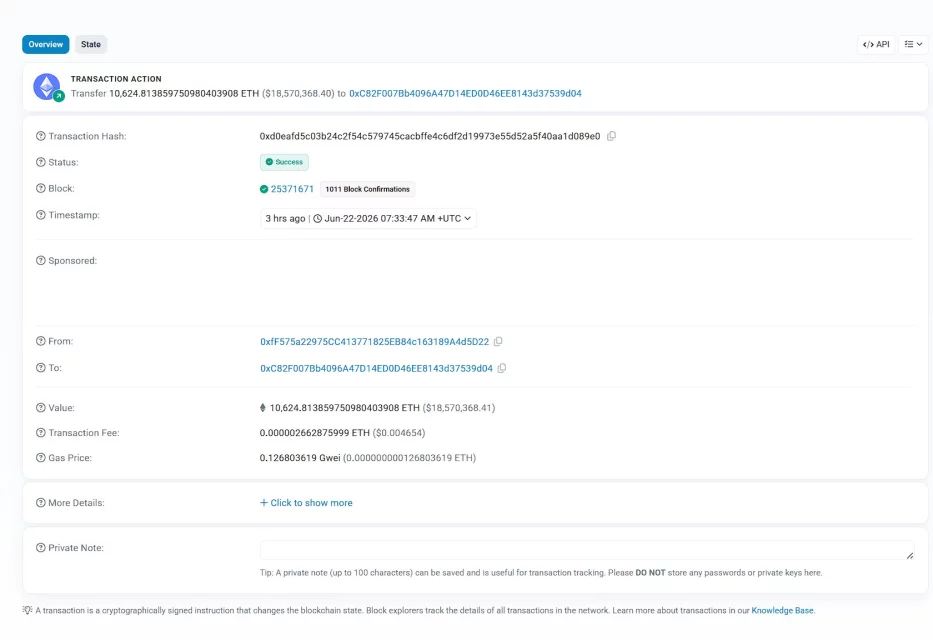Click help icon next to Block
This screenshot has width=933, height=640.
coord(40,189)
